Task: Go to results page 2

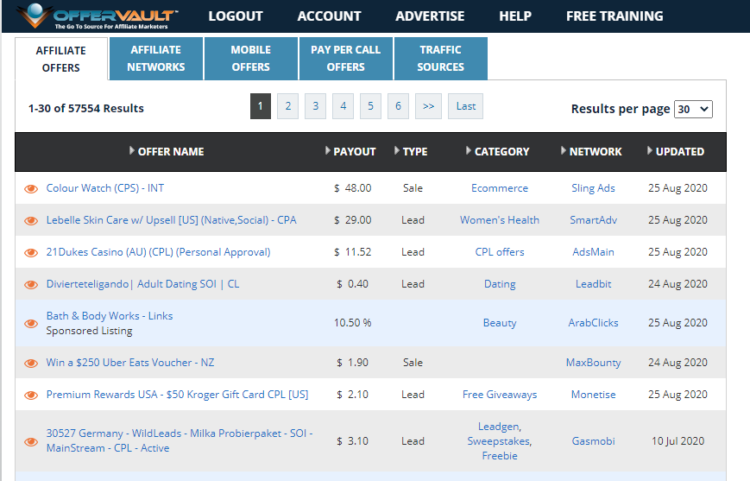Action: [288, 106]
